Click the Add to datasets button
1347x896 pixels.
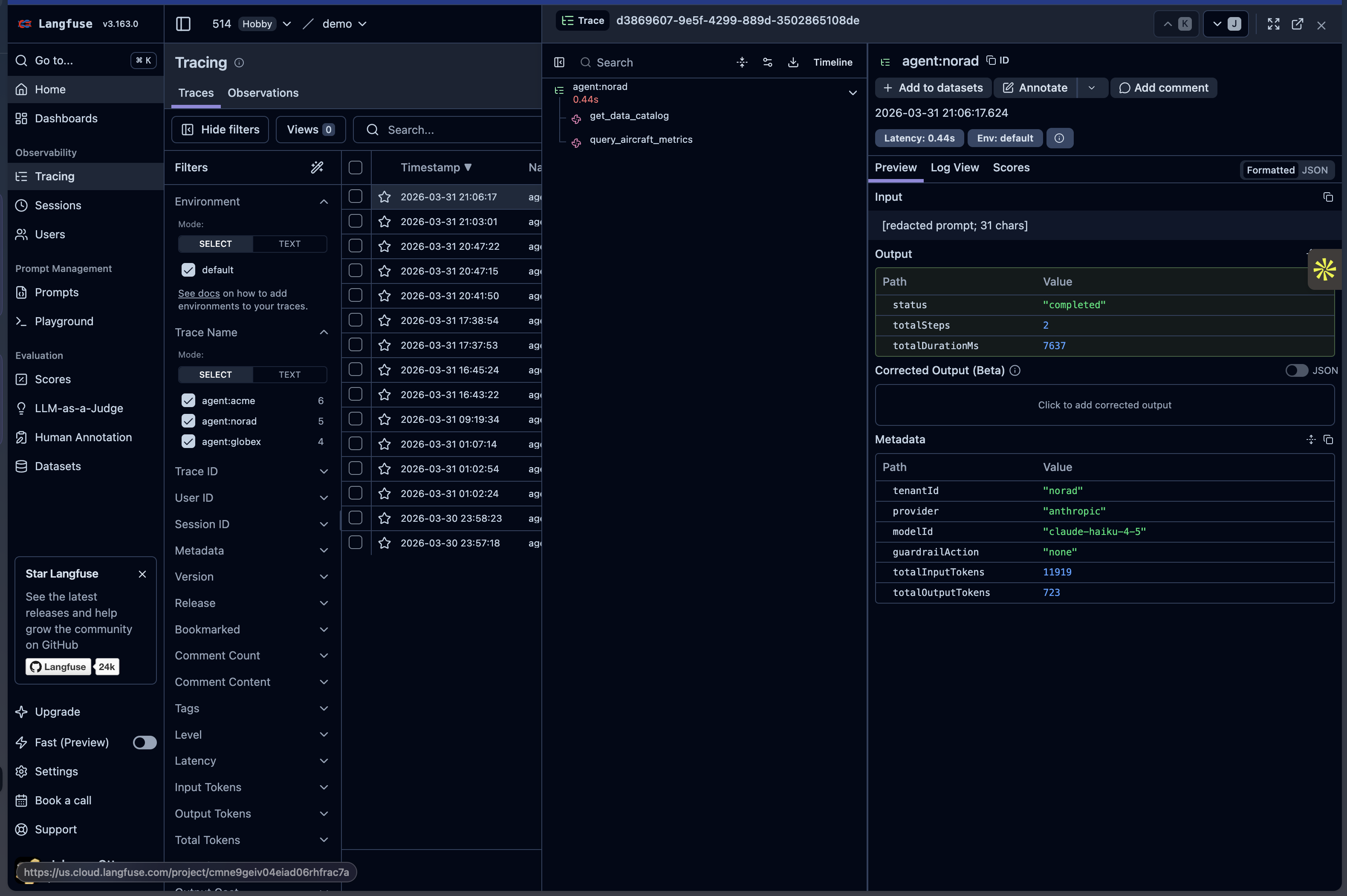[x=932, y=88]
